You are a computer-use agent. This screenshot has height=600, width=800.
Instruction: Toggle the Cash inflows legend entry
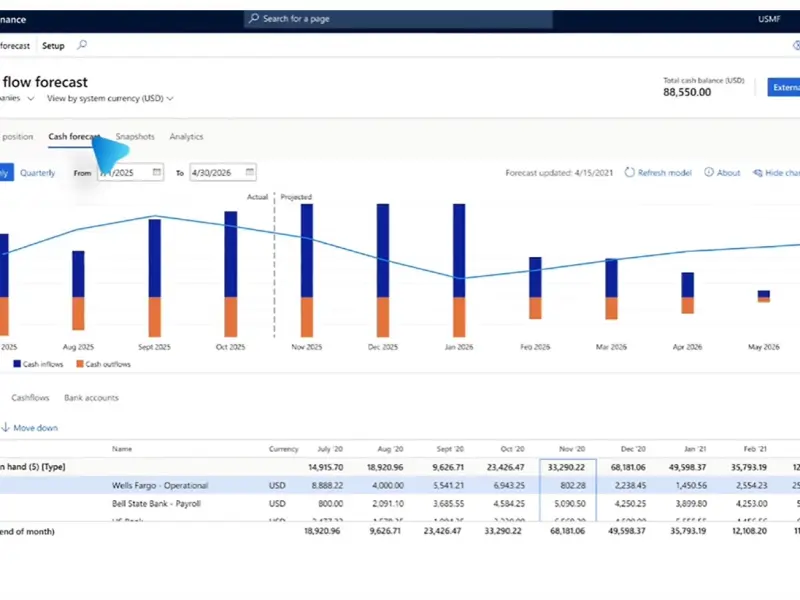click(38, 364)
